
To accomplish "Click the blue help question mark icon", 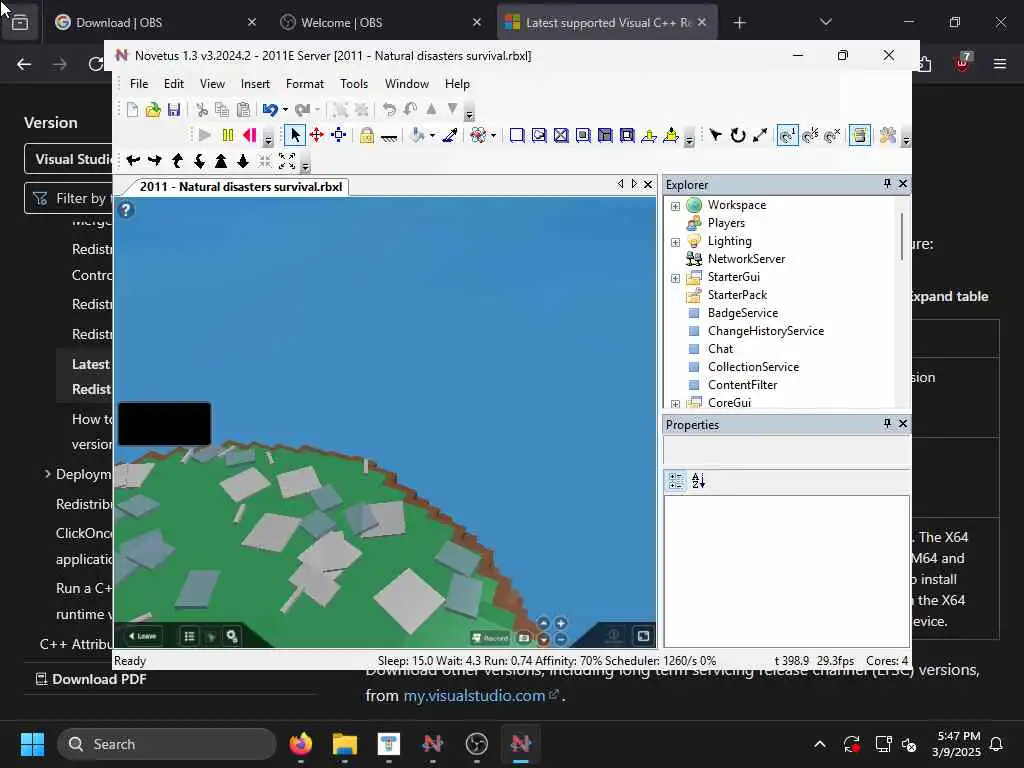I will pos(126,210).
